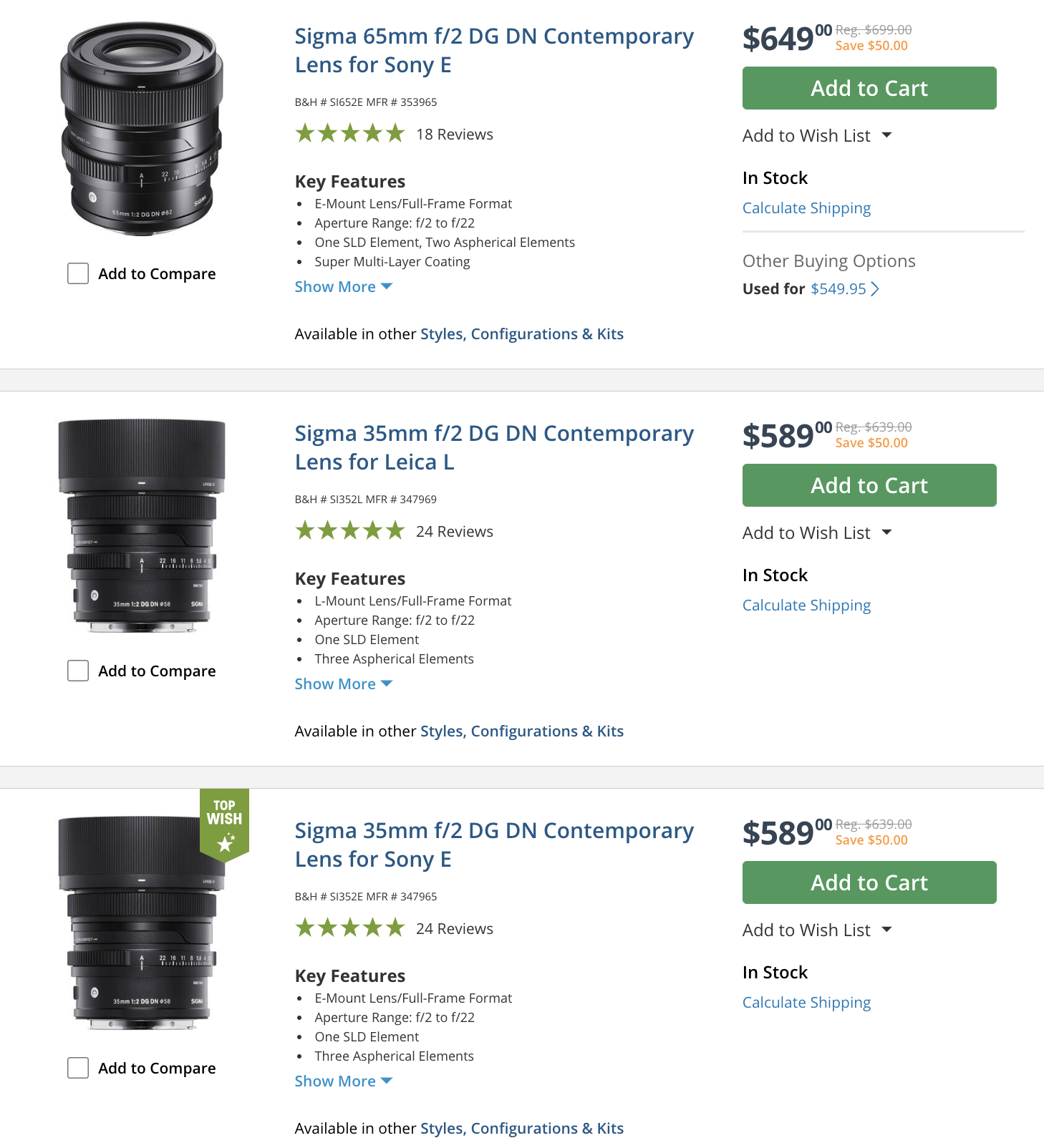The height and width of the screenshot is (1148, 1044).
Task: Click the Top Wish badge ribbon icon
Action: click(224, 824)
